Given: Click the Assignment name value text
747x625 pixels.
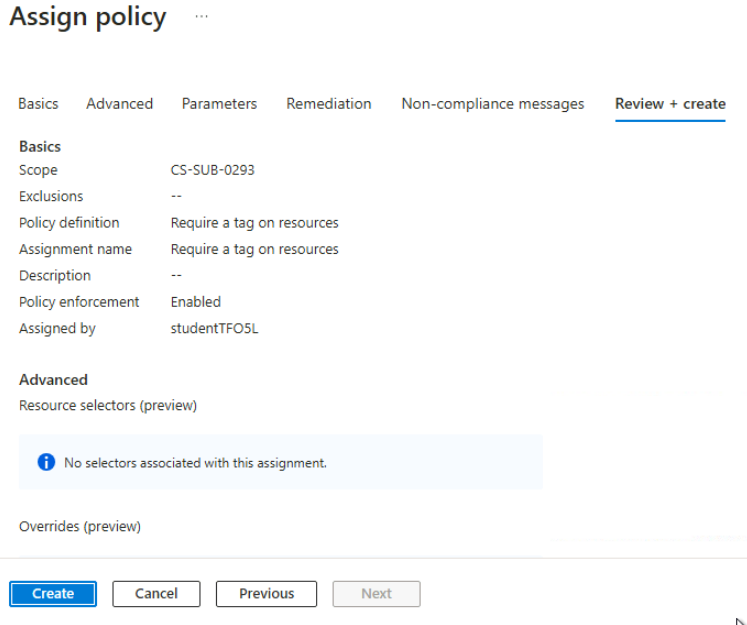Looking at the screenshot, I should (x=254, y=249).
